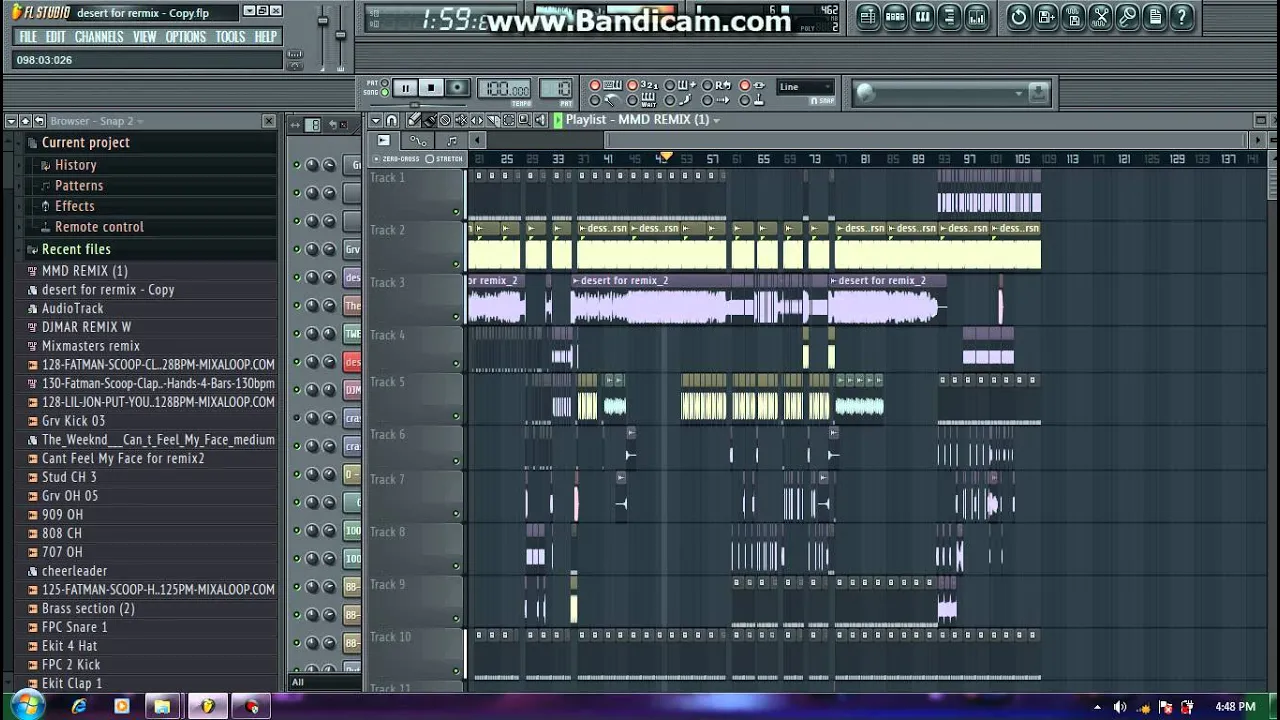Adjust the master pitch slider
Screen dimensions: 1280x720
click(340, 36)
